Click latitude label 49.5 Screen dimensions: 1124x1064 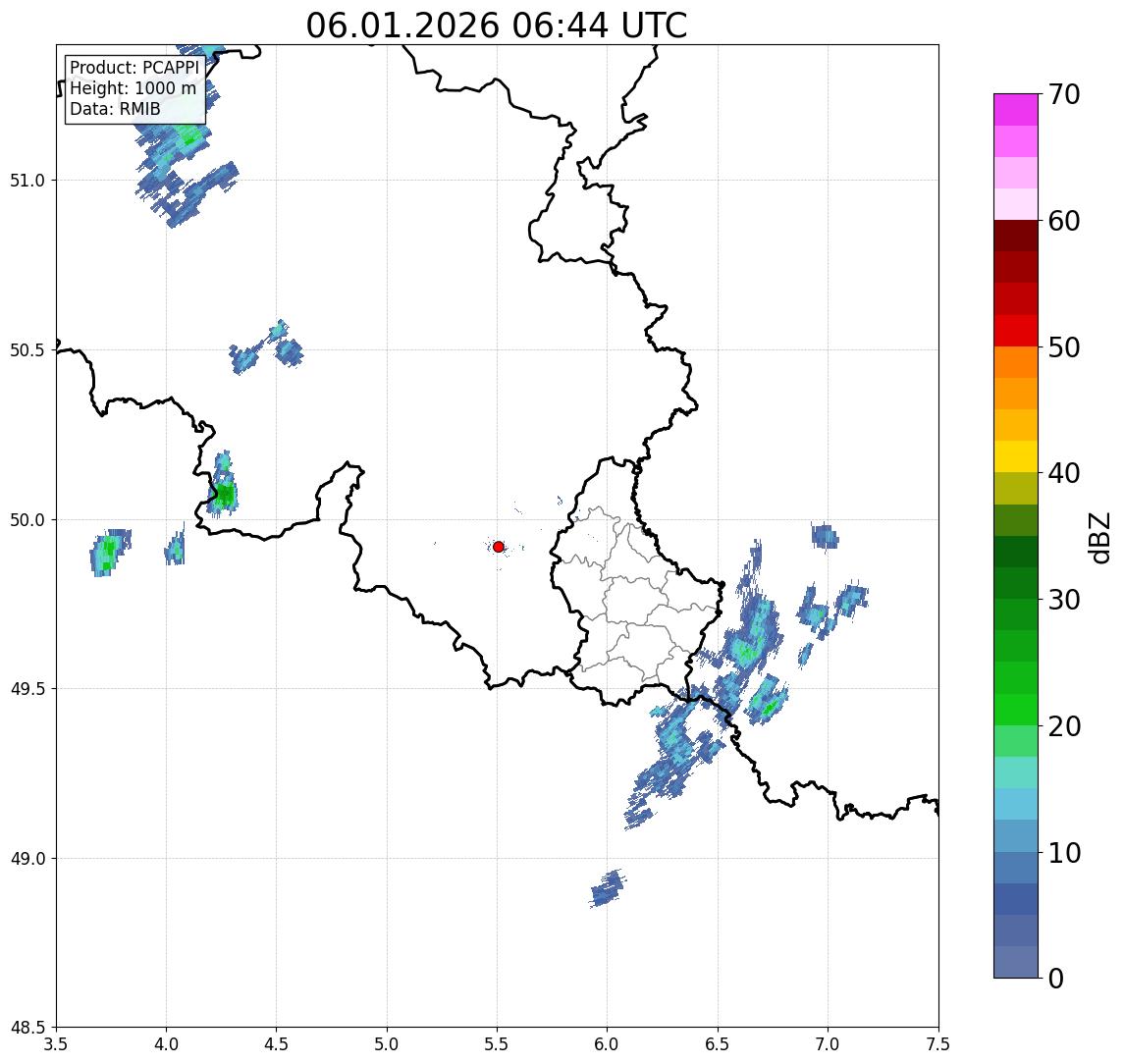(x=27, y=689)
